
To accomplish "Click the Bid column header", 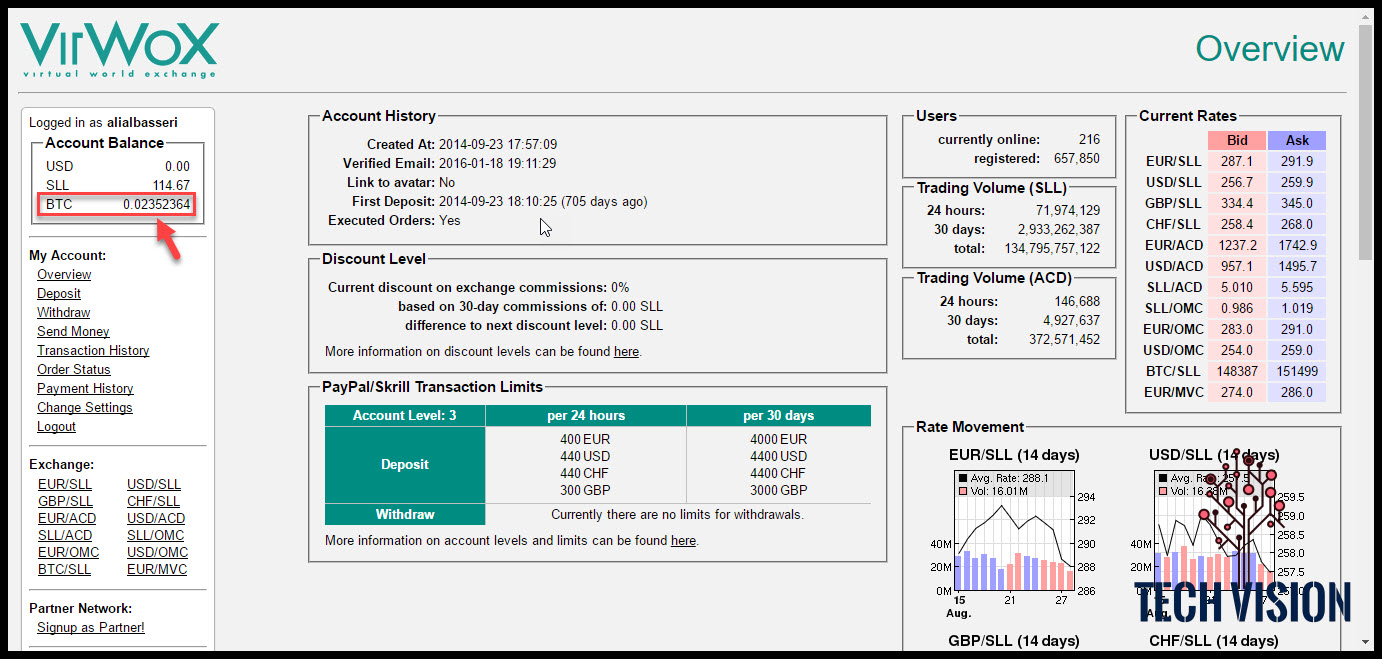I will [1237, 141].
